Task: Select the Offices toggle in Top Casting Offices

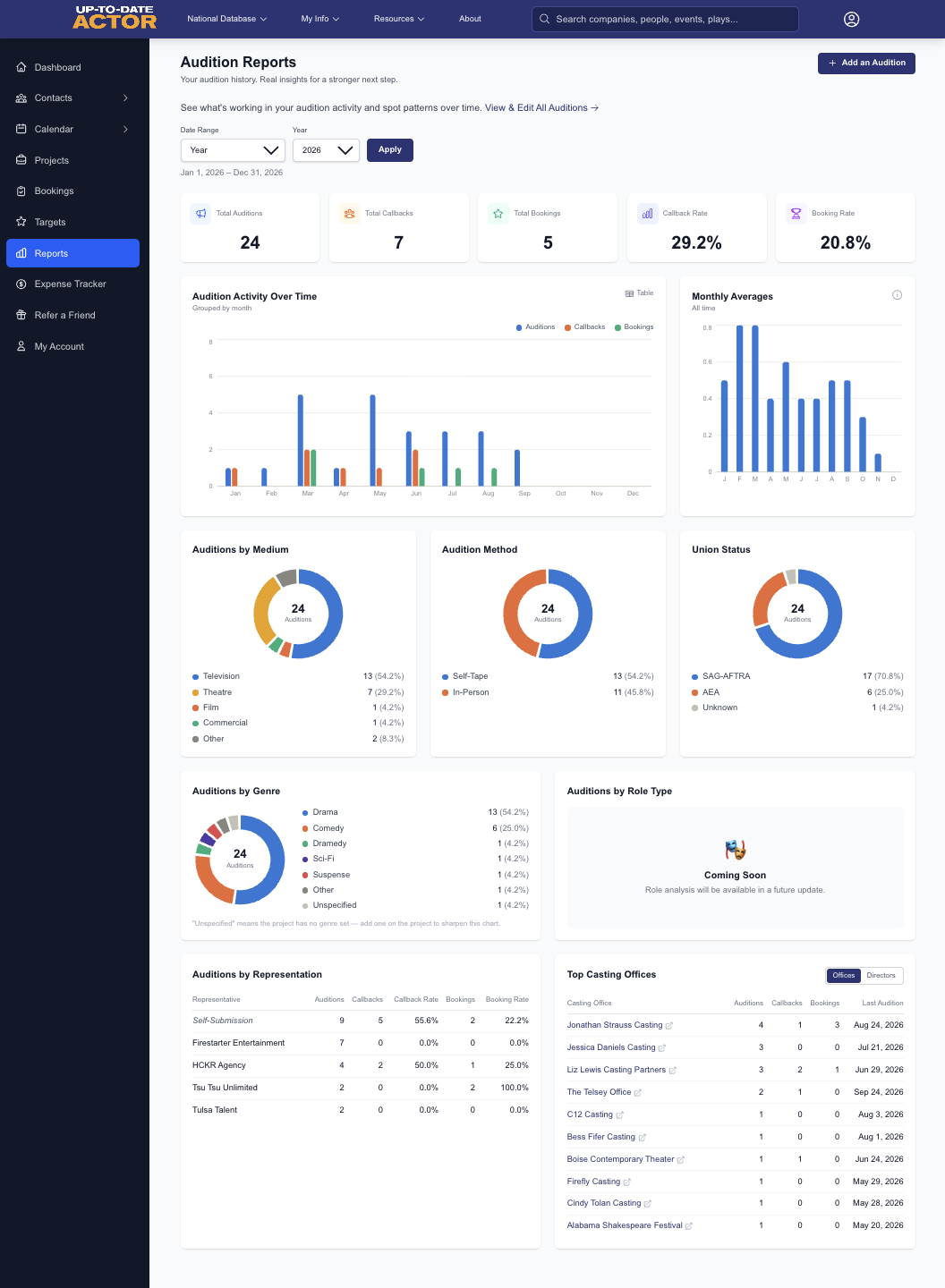Action: point(844,976)
